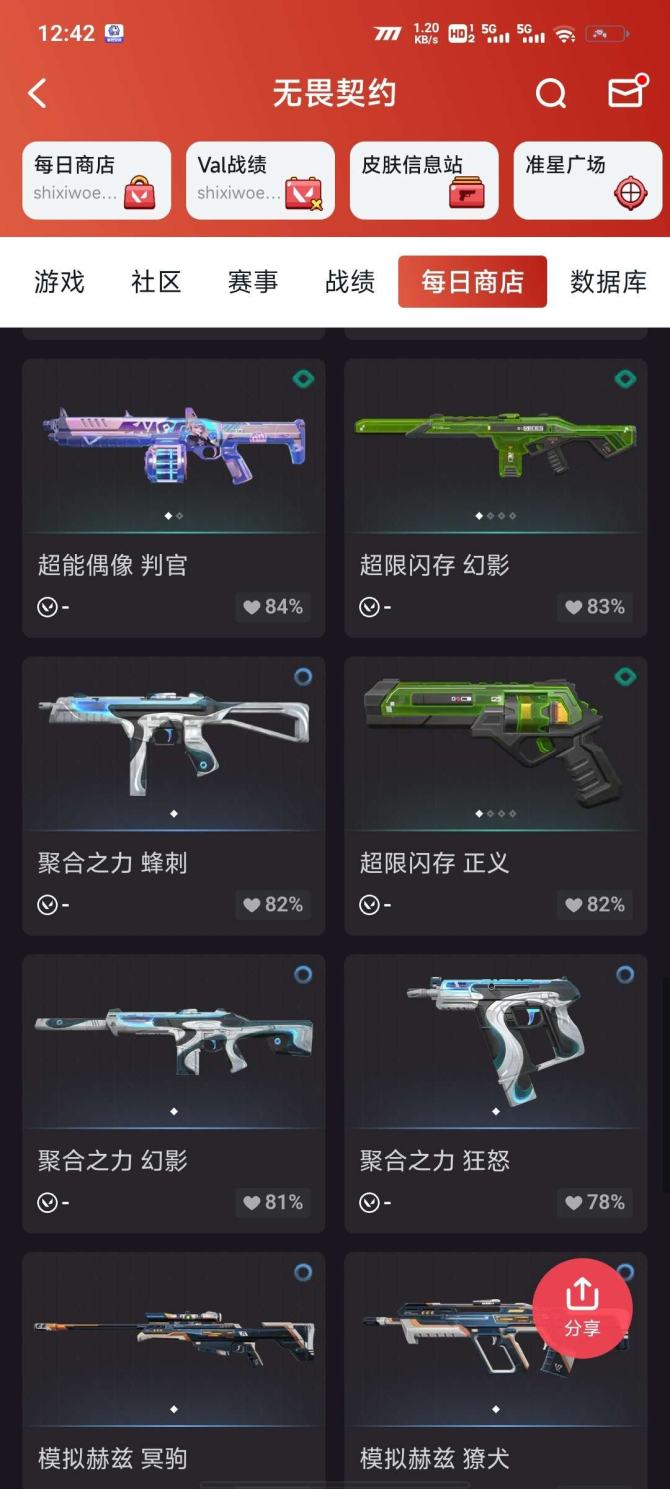This screenshot has width=670, height=1489.
Task: Open 聚合之力 蜂刺 skin thumbnail
Action: coord(174,743)
